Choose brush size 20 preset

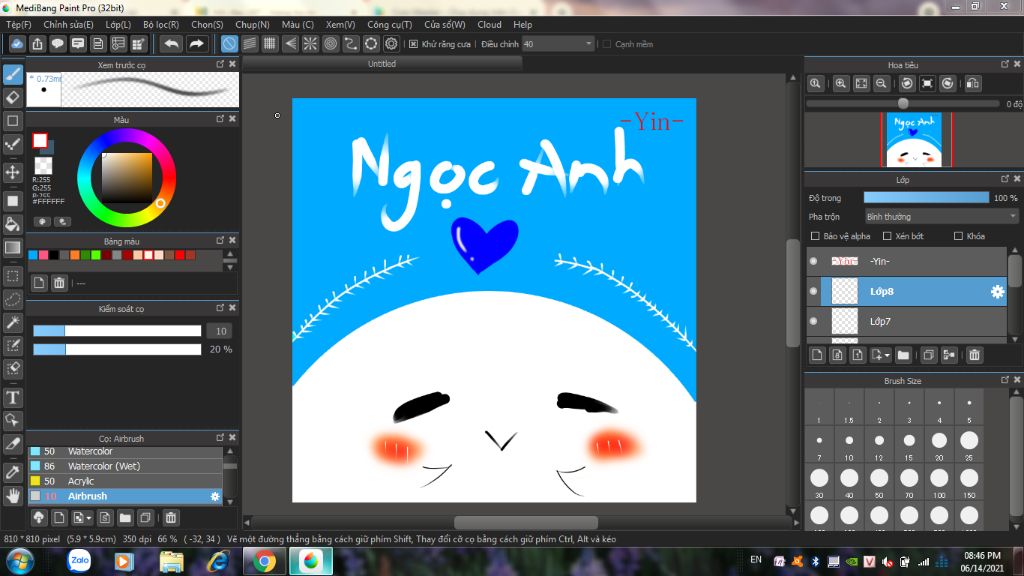tap(939, 444)
